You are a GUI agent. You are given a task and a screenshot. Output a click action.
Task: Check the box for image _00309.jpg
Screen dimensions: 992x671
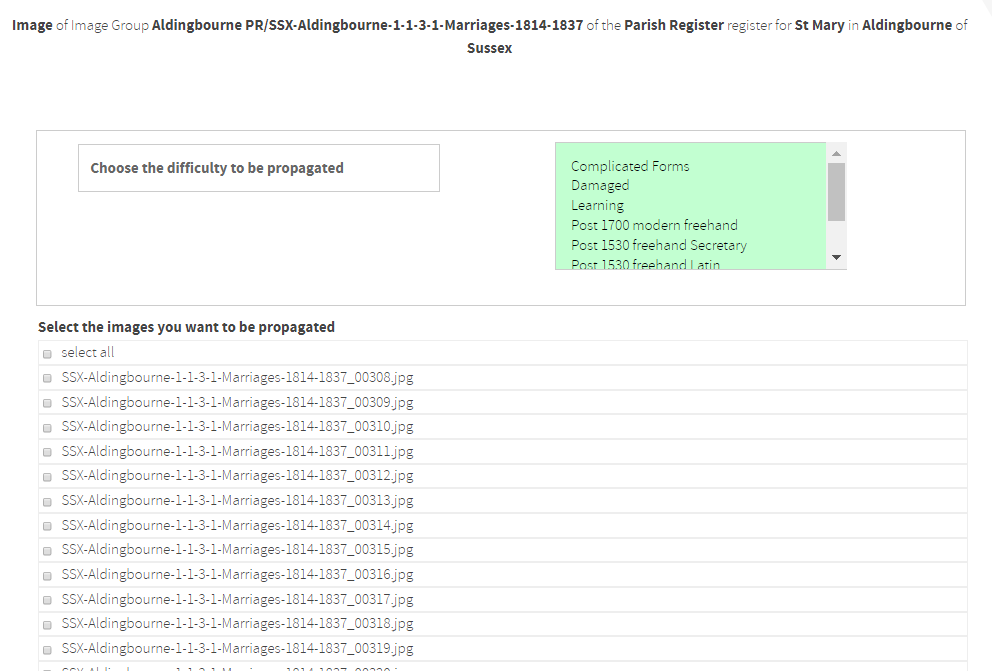pyautogui.click(x=47, y=403)
